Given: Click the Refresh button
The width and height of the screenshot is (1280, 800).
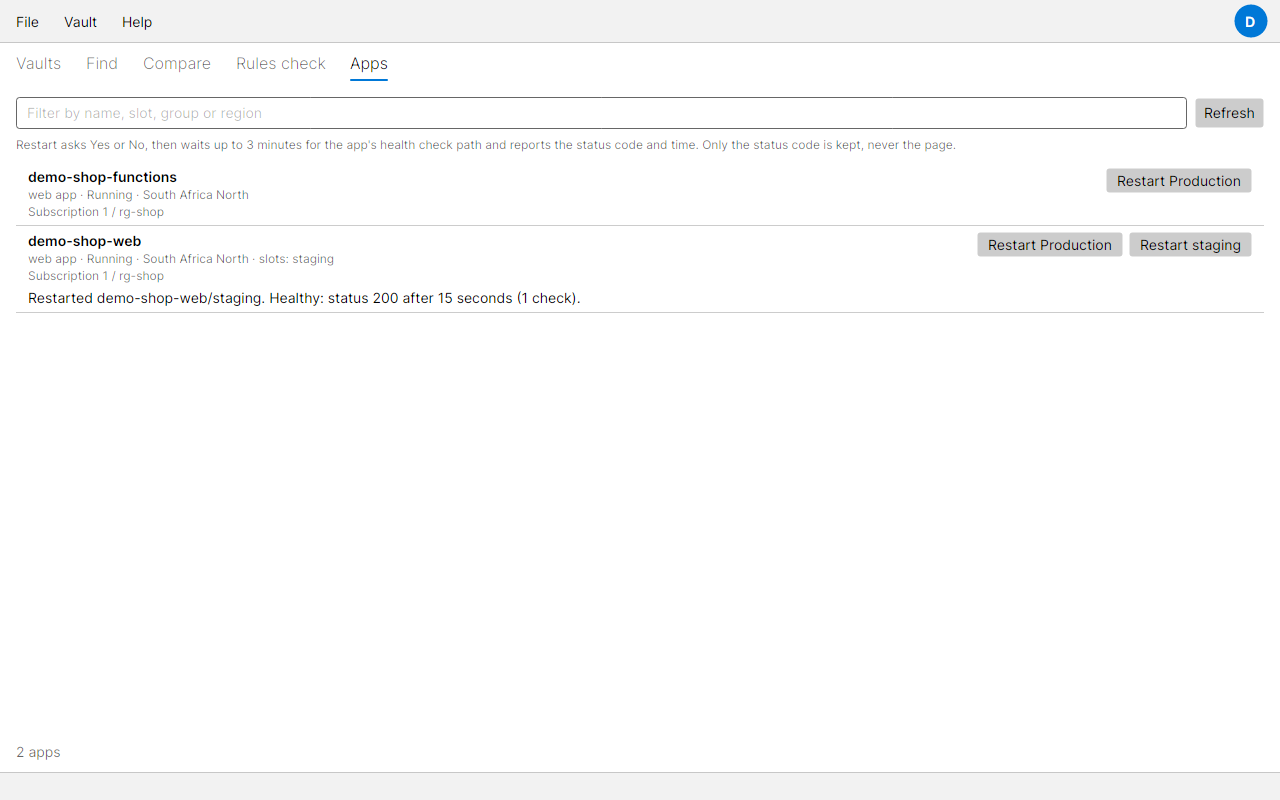Looking at the screenshot, I should [x=1229, y=113].
